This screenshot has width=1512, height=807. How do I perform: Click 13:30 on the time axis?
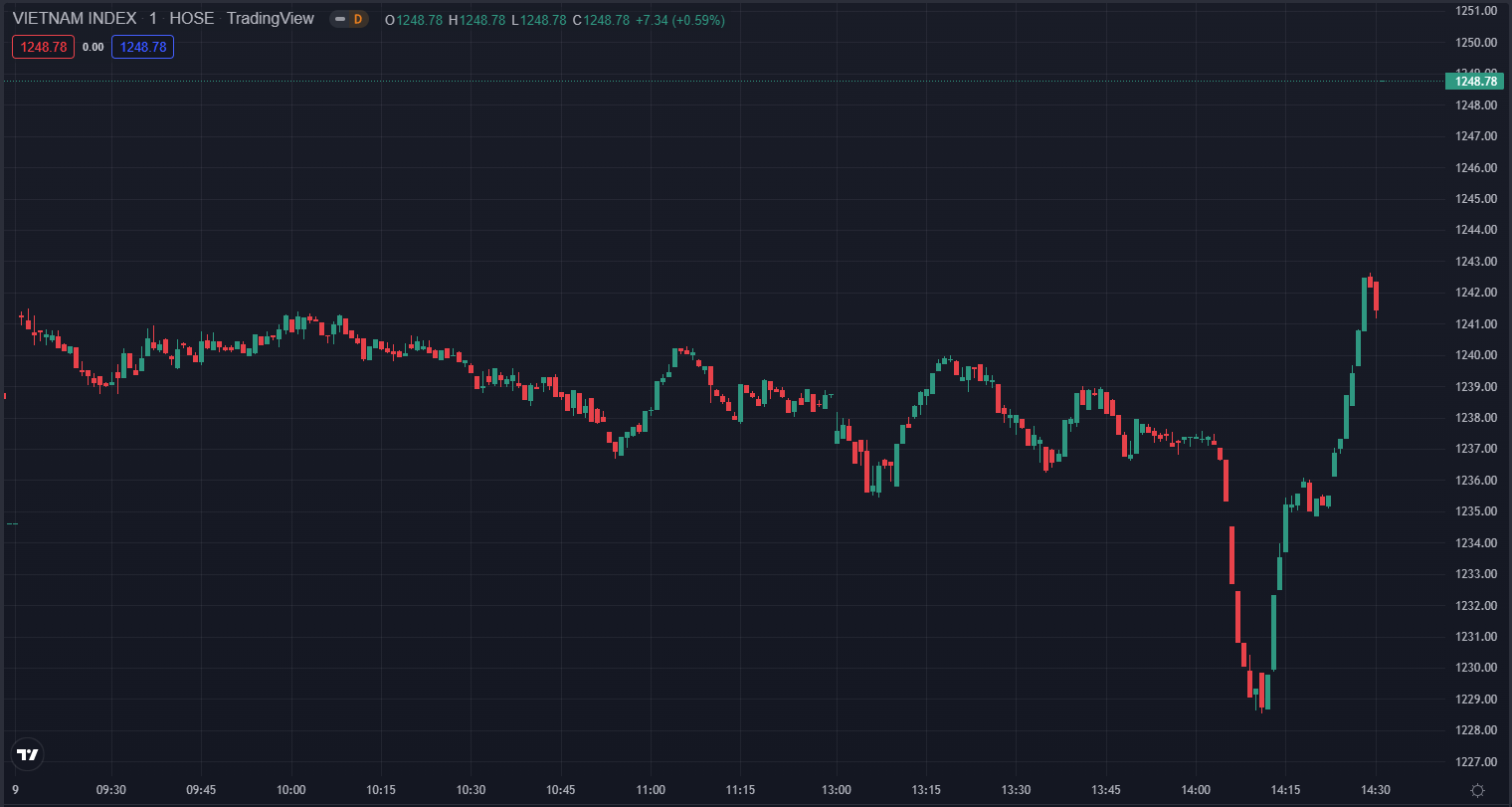tap(1016, 790)
